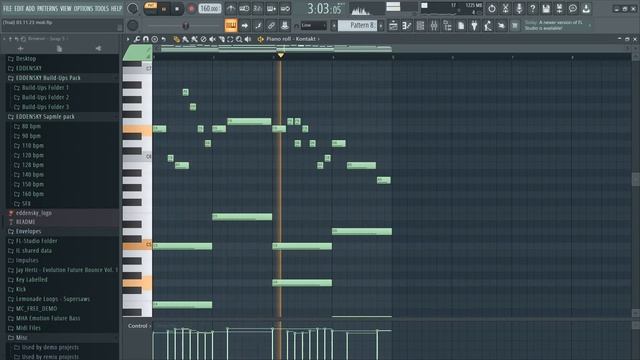Open the help question mark icon
This screenshot has height=360, width=640.
pyautogui.click(x=532, y=8)
